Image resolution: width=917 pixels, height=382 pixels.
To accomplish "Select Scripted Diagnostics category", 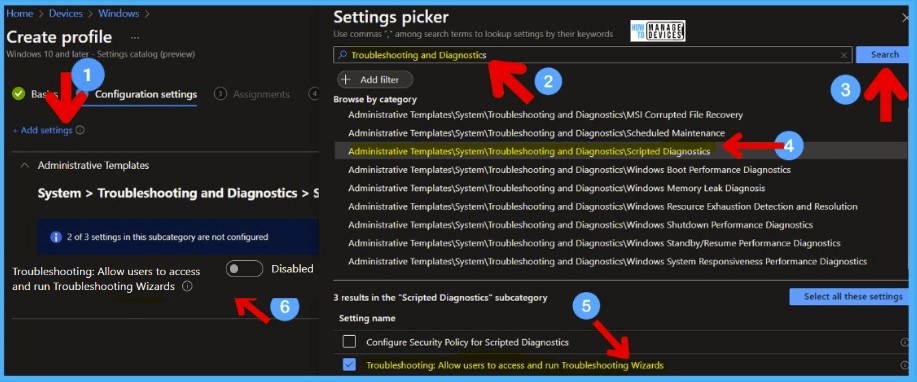I will click(x=529, y=151).
